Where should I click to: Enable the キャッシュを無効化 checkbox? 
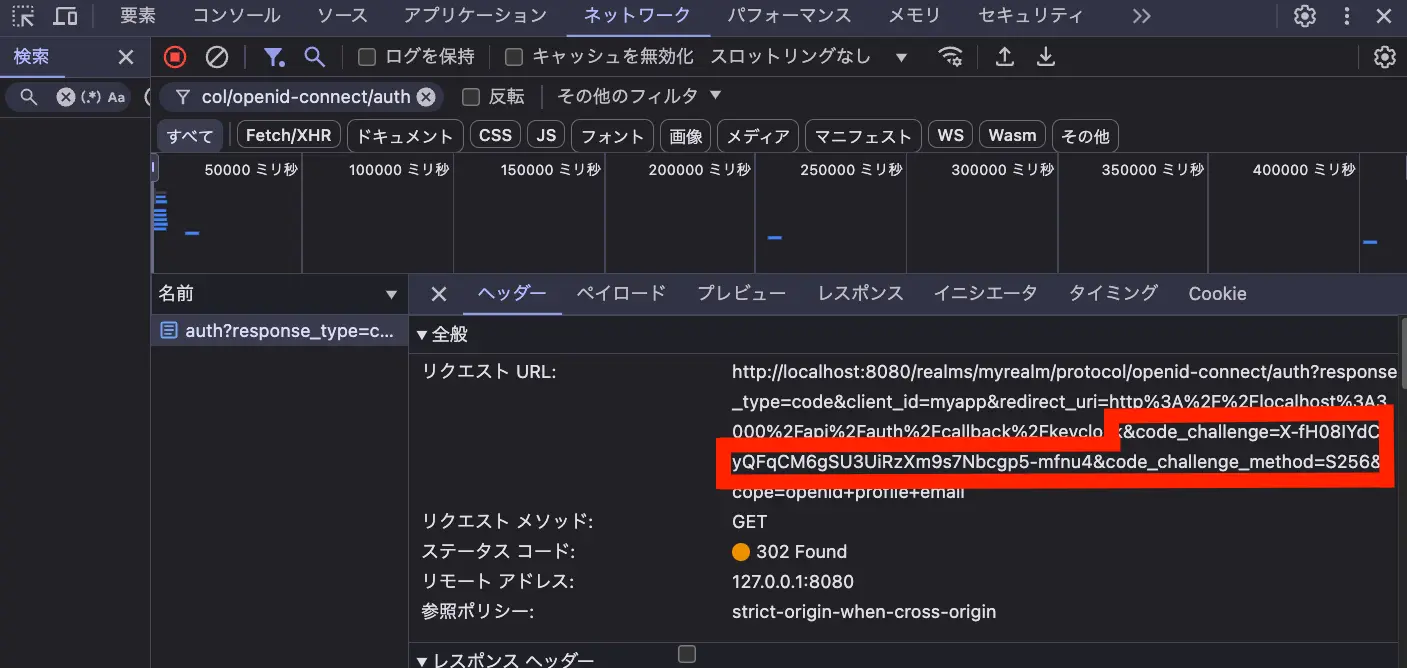[x=514, y=57]
